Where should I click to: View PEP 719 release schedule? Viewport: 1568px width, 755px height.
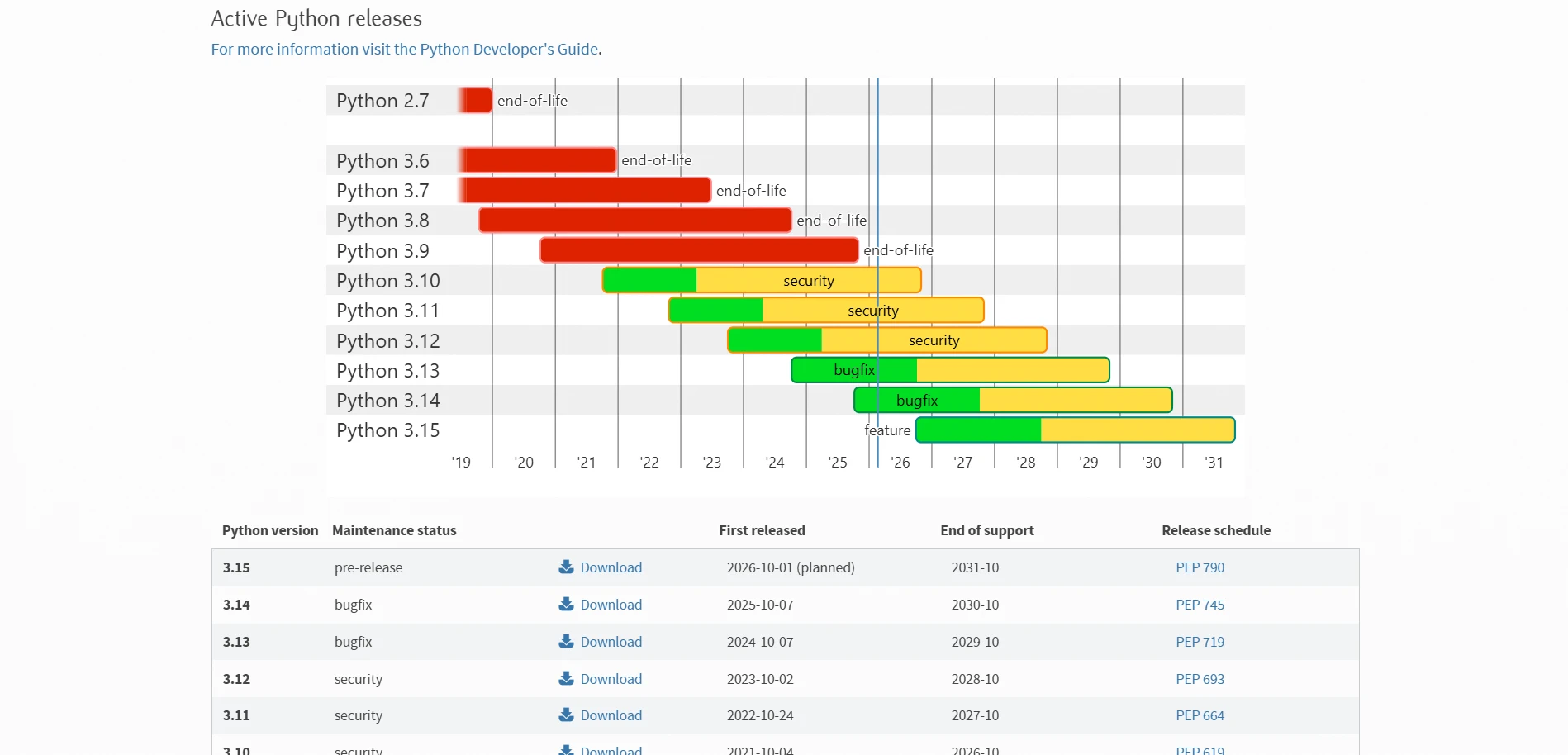pos(1200,642)
